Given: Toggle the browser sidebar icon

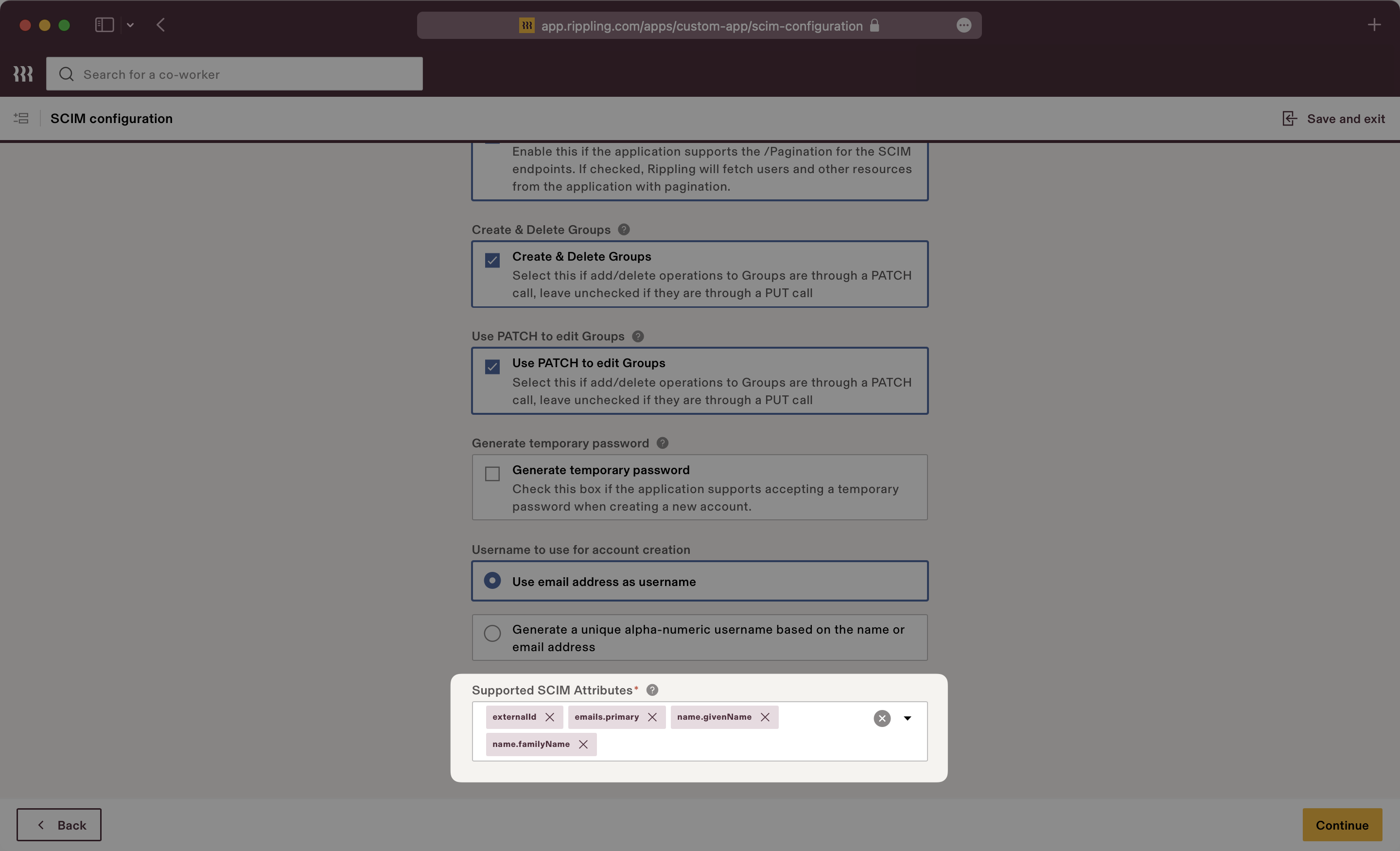Looking at the screenshot, I should [x=104, y=24].
